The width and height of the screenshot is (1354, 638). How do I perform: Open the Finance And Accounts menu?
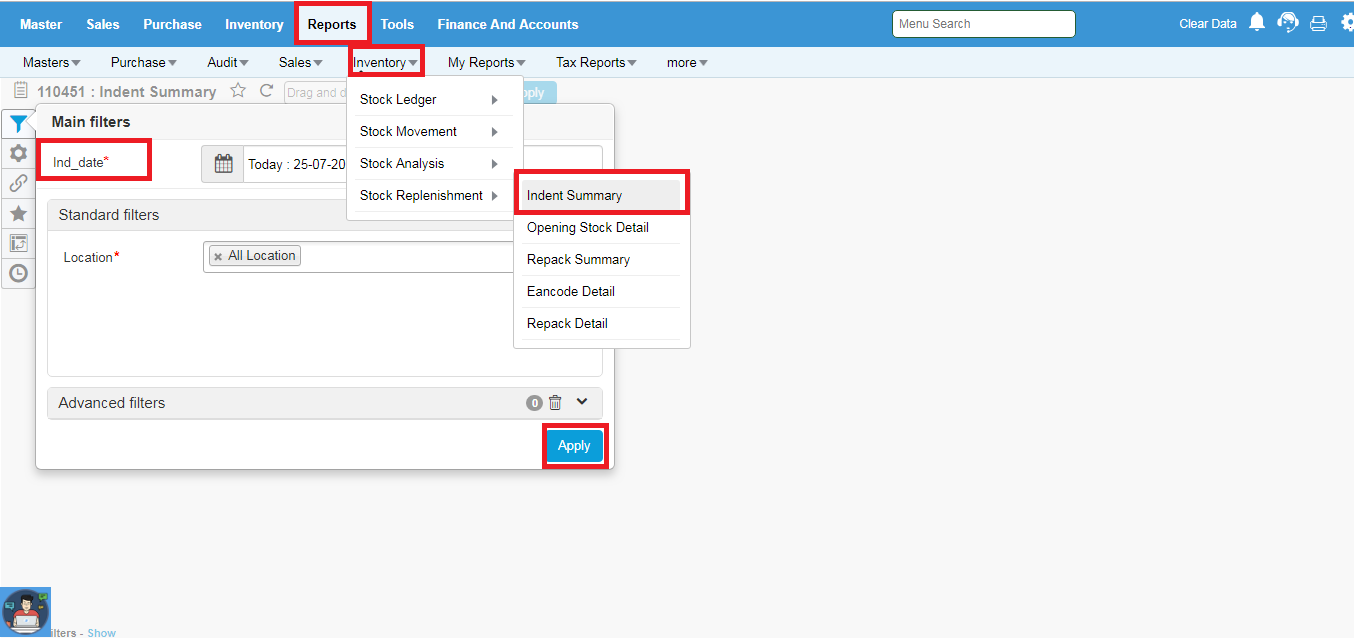click(507, 24)
